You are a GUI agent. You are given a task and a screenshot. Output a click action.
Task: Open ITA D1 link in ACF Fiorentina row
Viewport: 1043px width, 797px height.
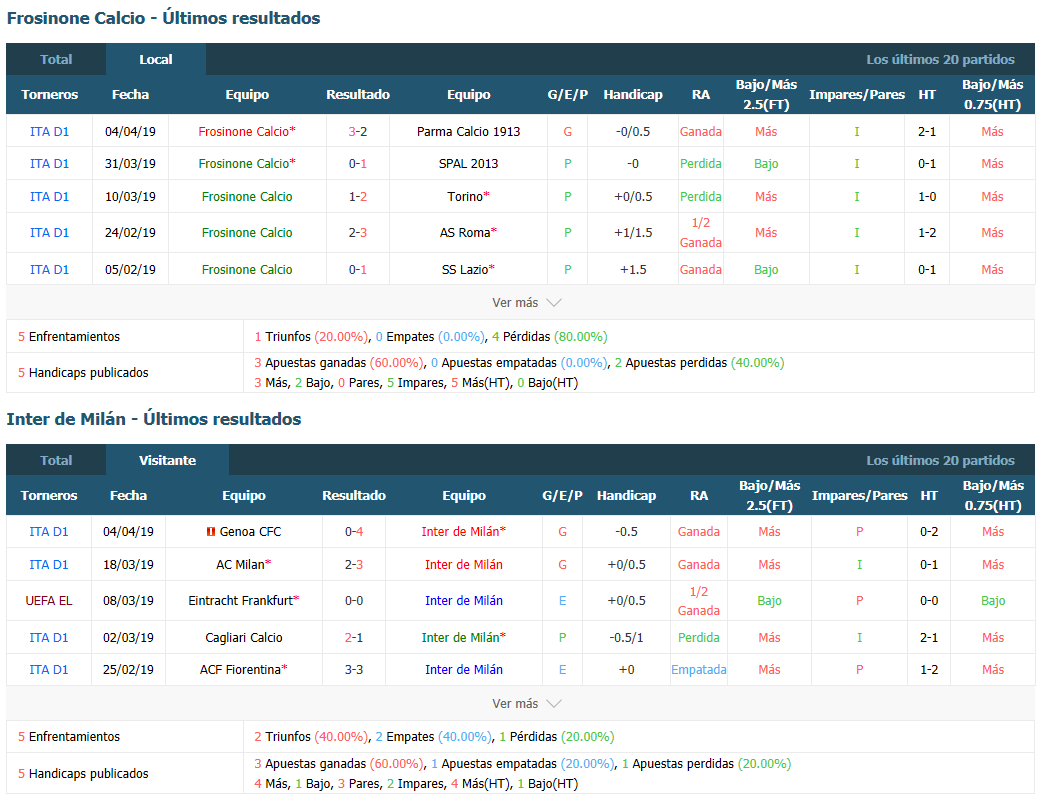tap(49, 670)
